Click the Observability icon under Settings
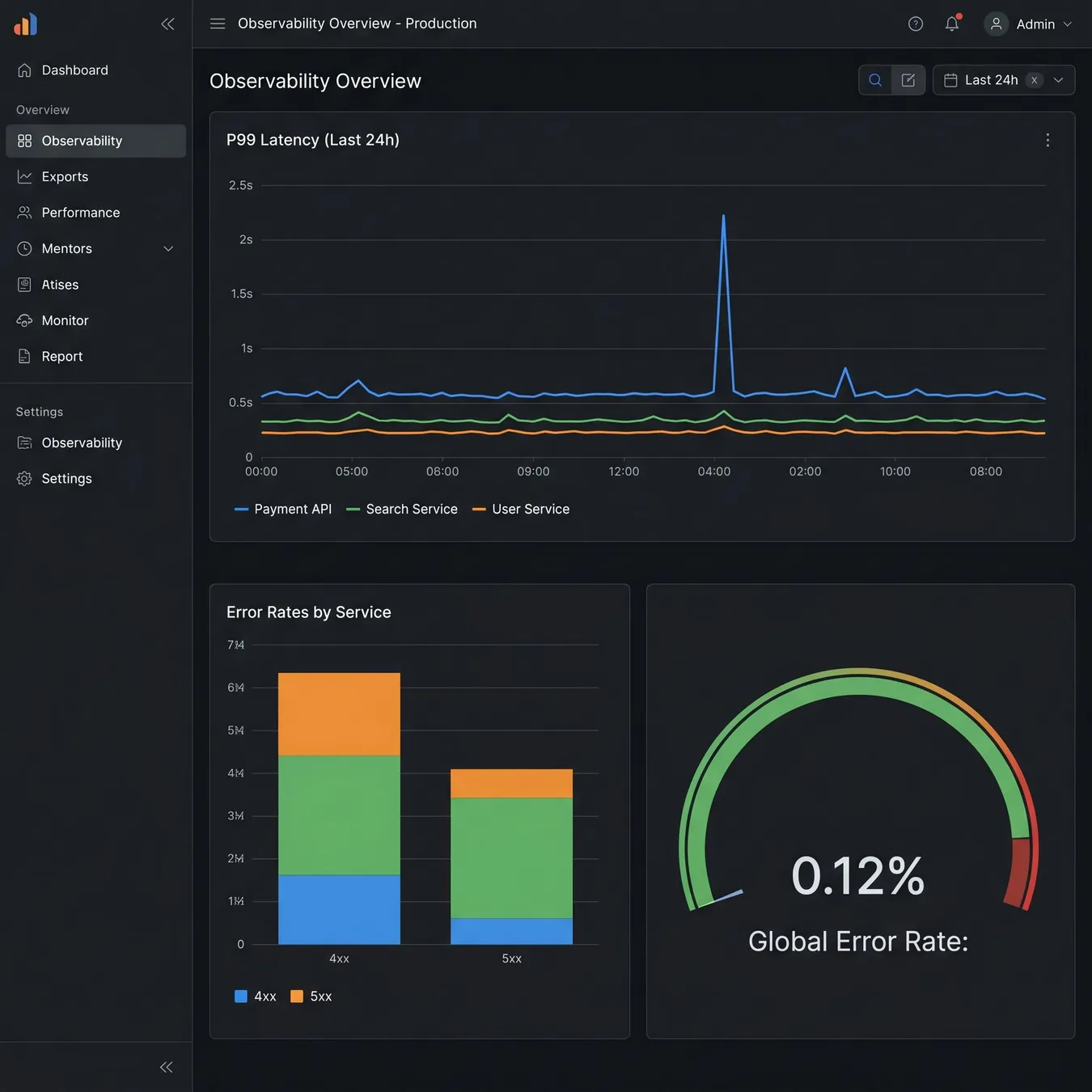The width and height of the screenshot is (1092, 1092). (x=25, y=442)
